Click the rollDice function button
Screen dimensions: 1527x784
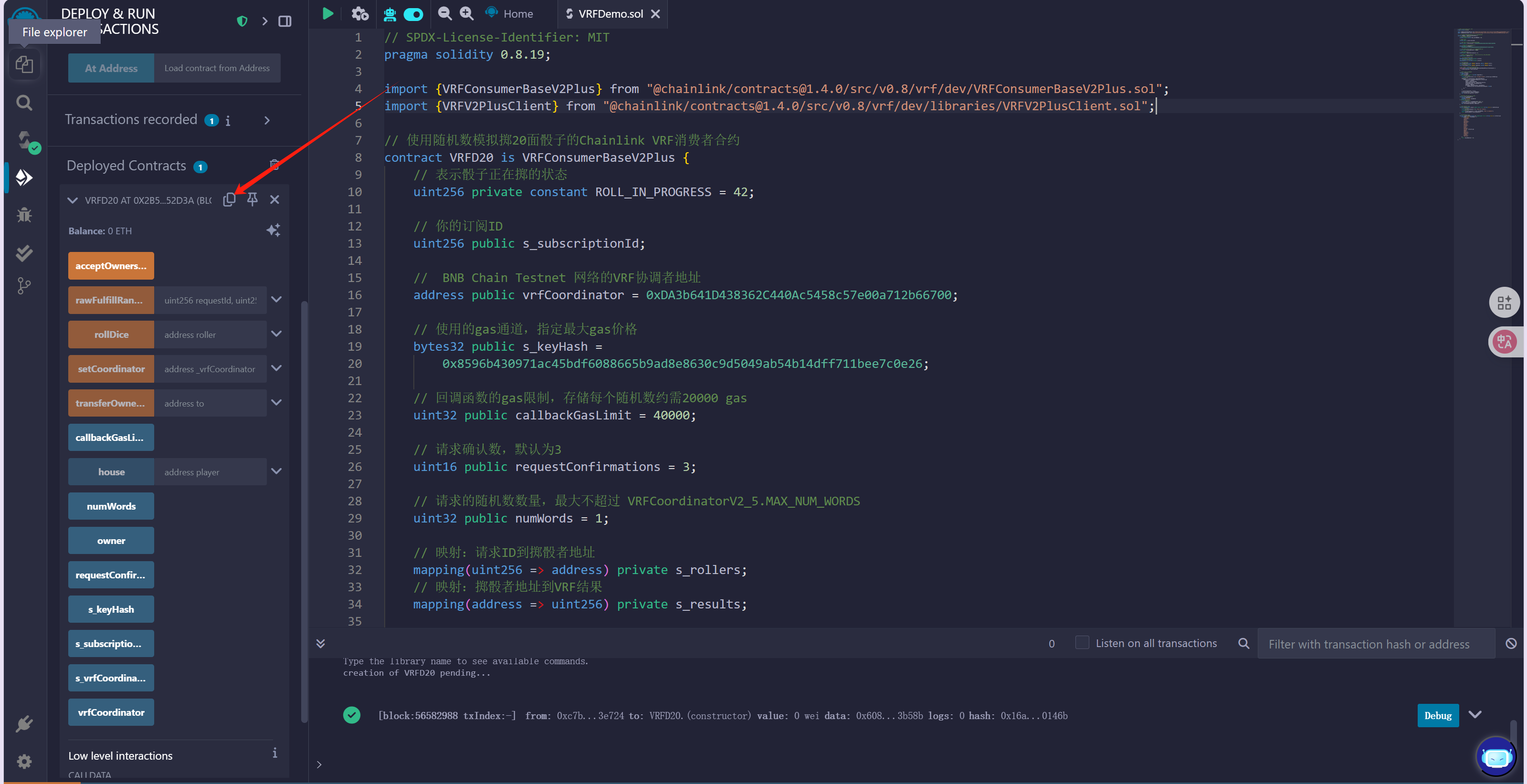point(111,334)
